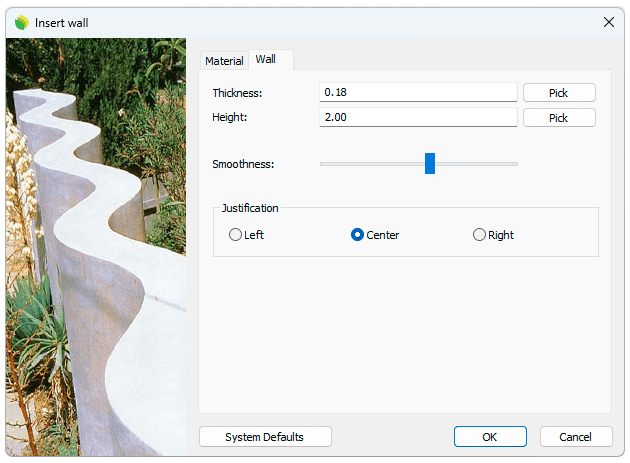This screenshot has width=630, height=463.
Task: Select the Wall tab
Action: click(266, 60)
